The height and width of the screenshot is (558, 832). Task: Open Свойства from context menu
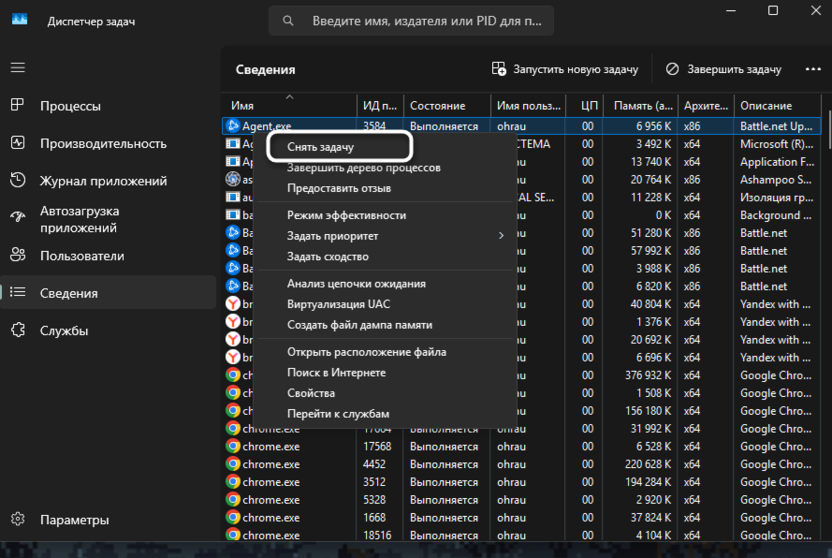310,394
